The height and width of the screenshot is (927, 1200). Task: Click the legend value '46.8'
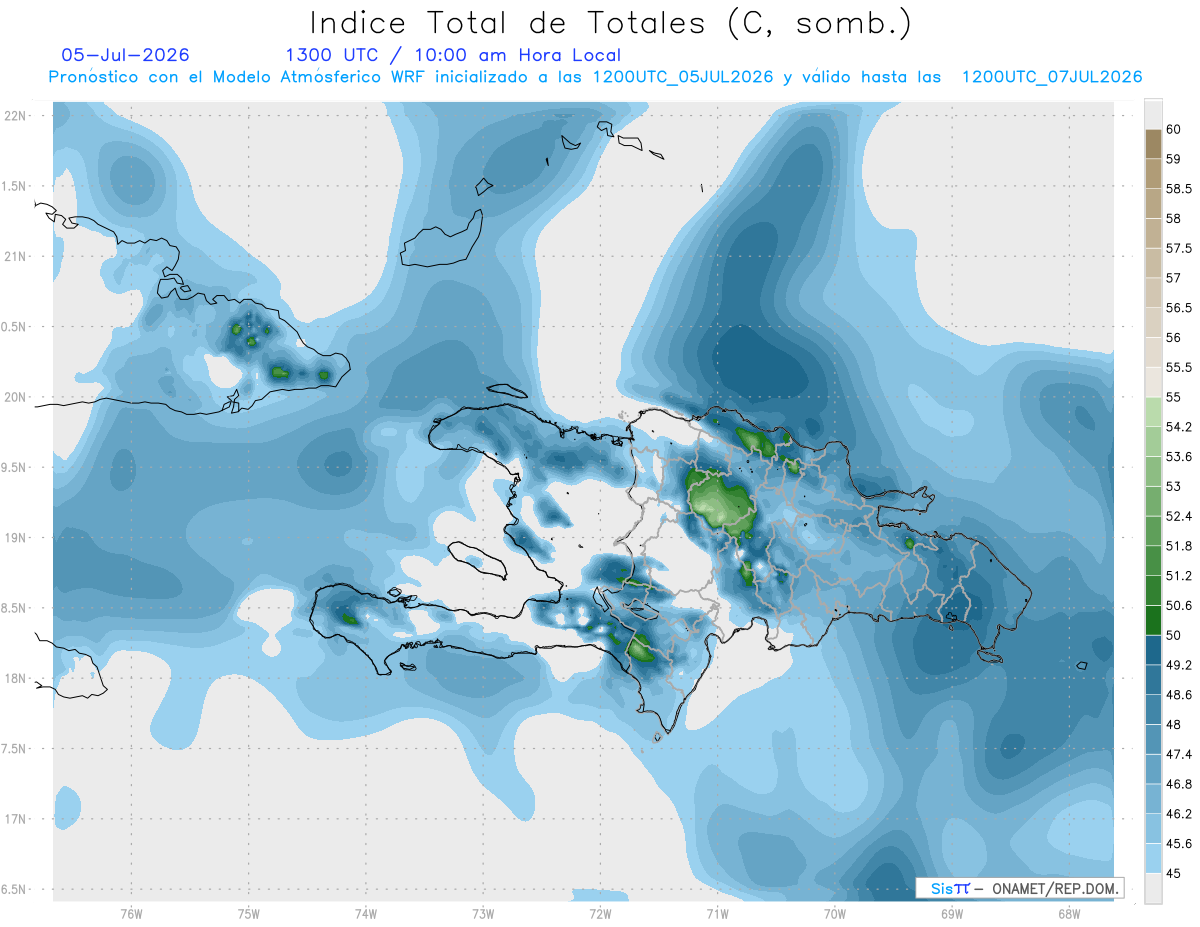(1179, 784)
